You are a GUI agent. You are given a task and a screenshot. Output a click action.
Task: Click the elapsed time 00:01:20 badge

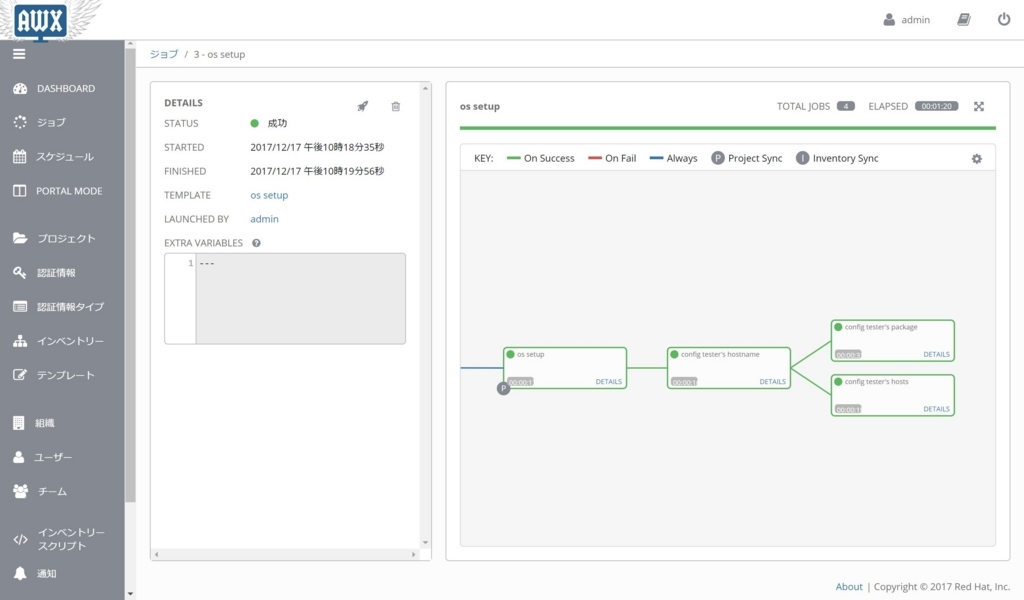(x=936, y=106)
